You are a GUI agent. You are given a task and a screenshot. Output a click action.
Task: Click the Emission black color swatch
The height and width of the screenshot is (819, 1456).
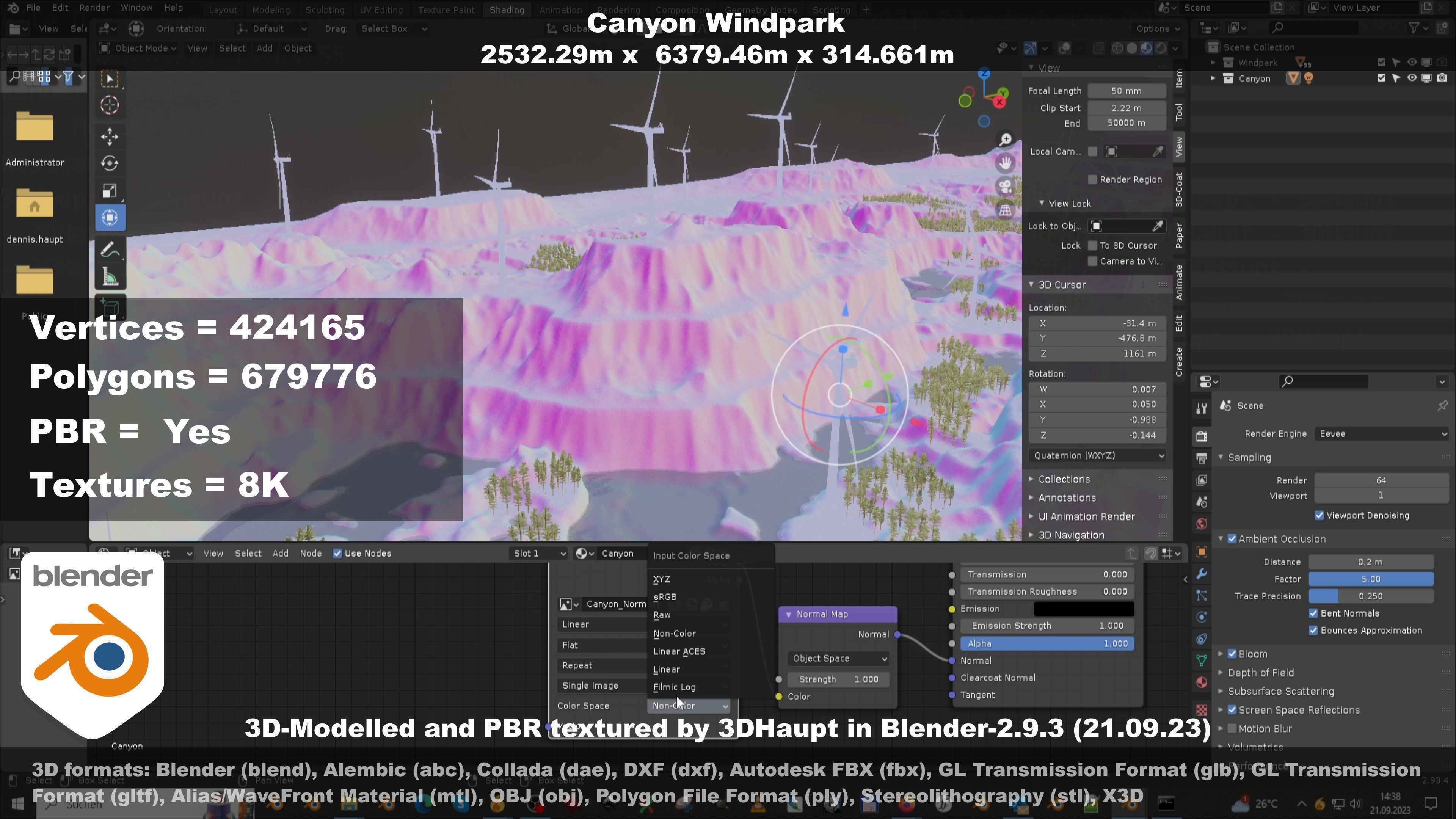point(1084,609)
